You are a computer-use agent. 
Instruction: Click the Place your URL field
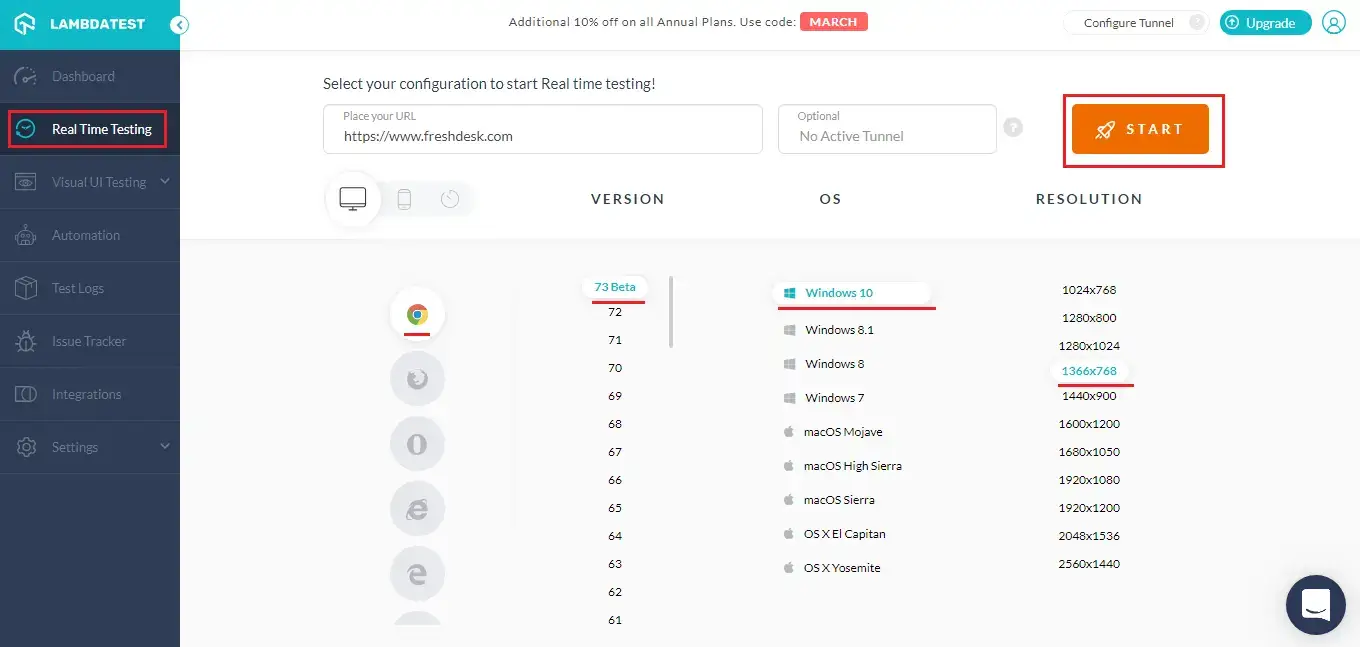542,135
